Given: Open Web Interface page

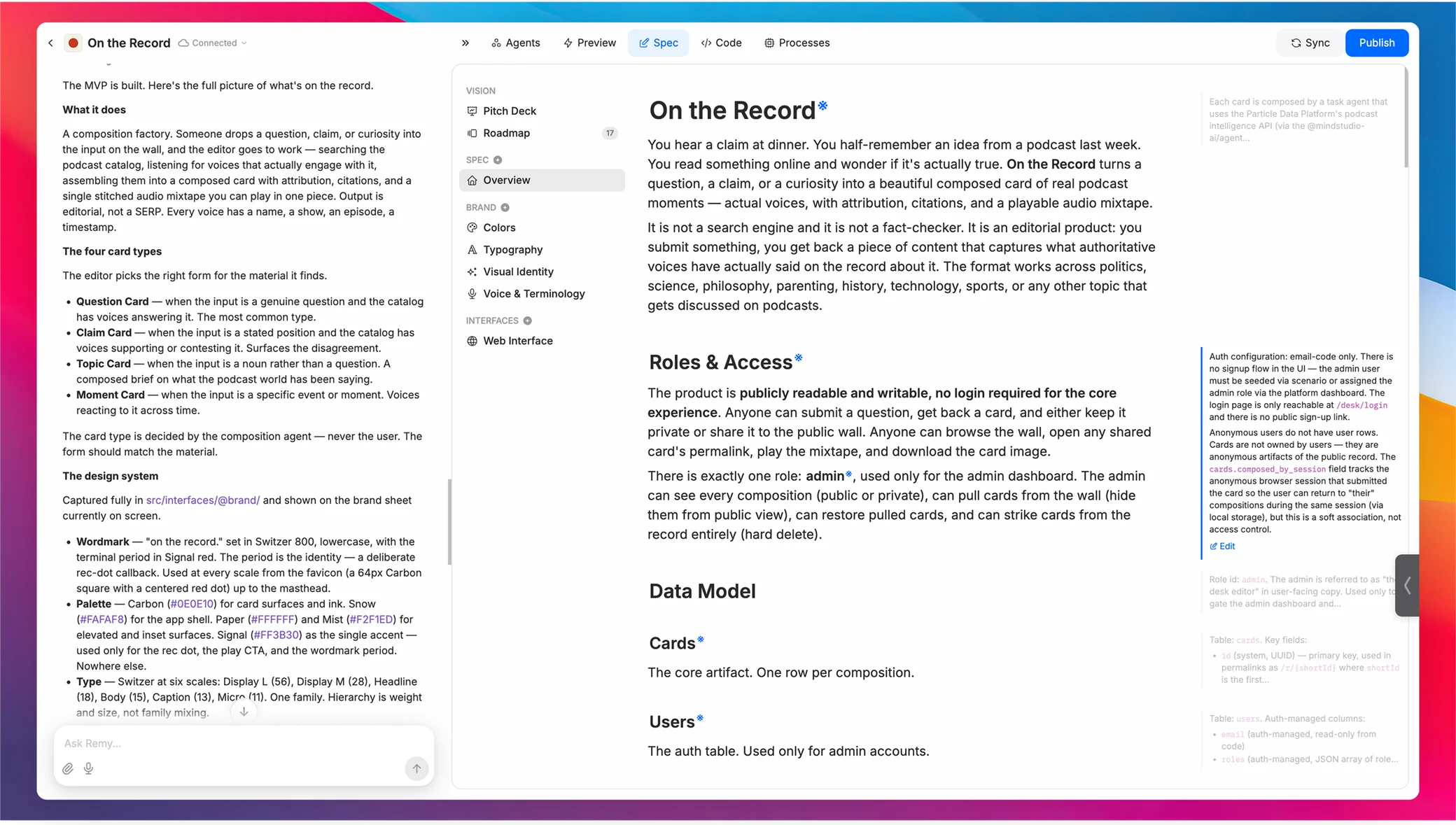Looking at the screenshot, I should [x=542, y=341].
